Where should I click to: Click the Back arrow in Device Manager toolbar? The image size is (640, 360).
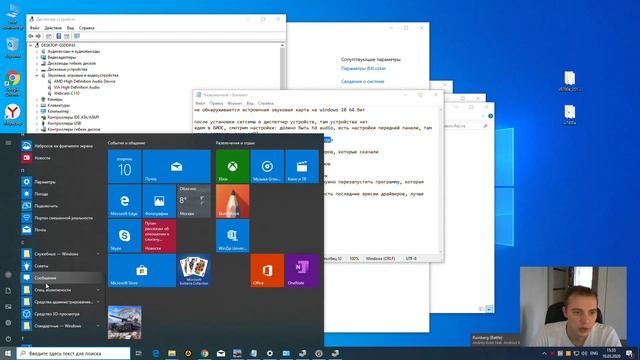coord(31,36)
